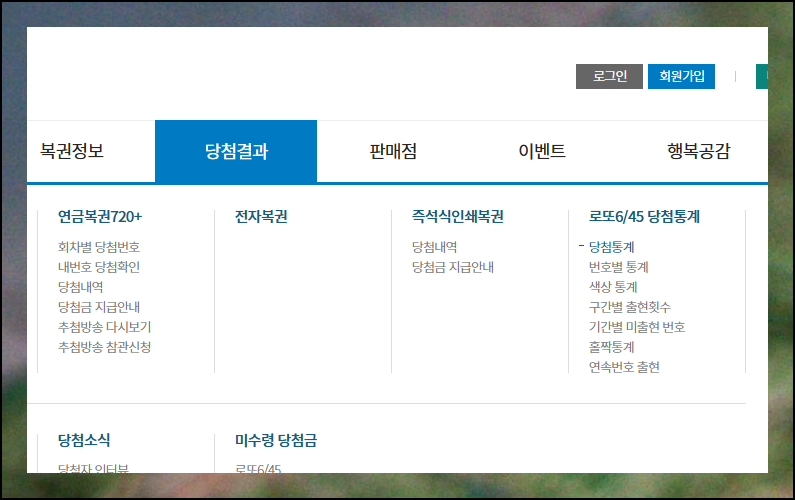
Task: Click the 연금복권720+ heading
Action: click(x=100, y=217)
